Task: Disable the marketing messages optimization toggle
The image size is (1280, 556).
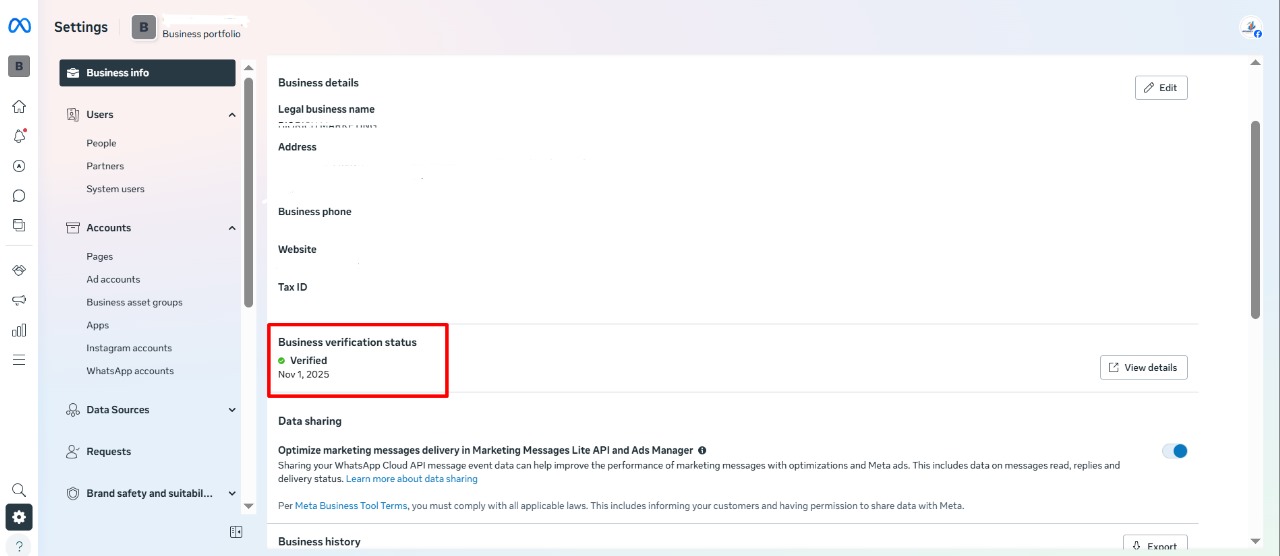Action: click(x=1174, y=451)
